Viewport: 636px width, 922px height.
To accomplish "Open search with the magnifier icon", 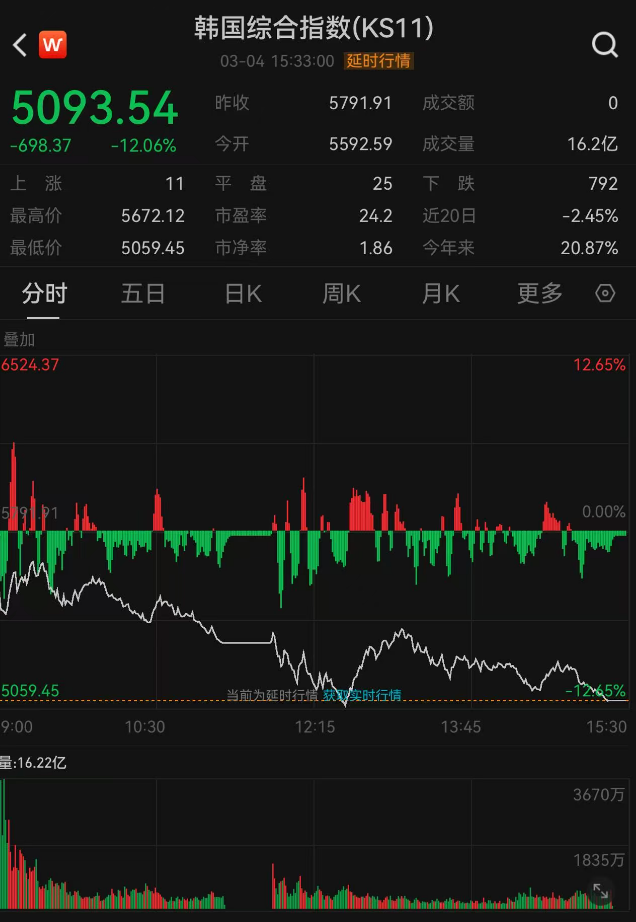I will point(604,45).
